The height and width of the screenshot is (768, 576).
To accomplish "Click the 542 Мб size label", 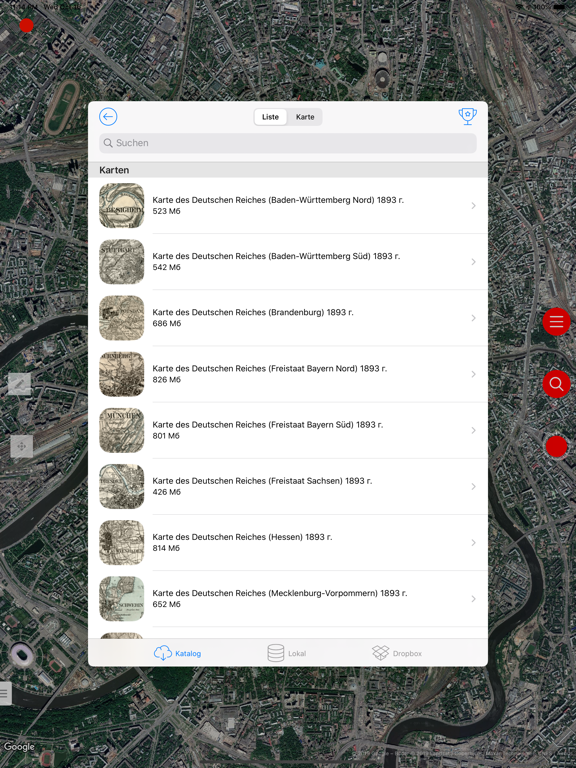I will 167,267.
